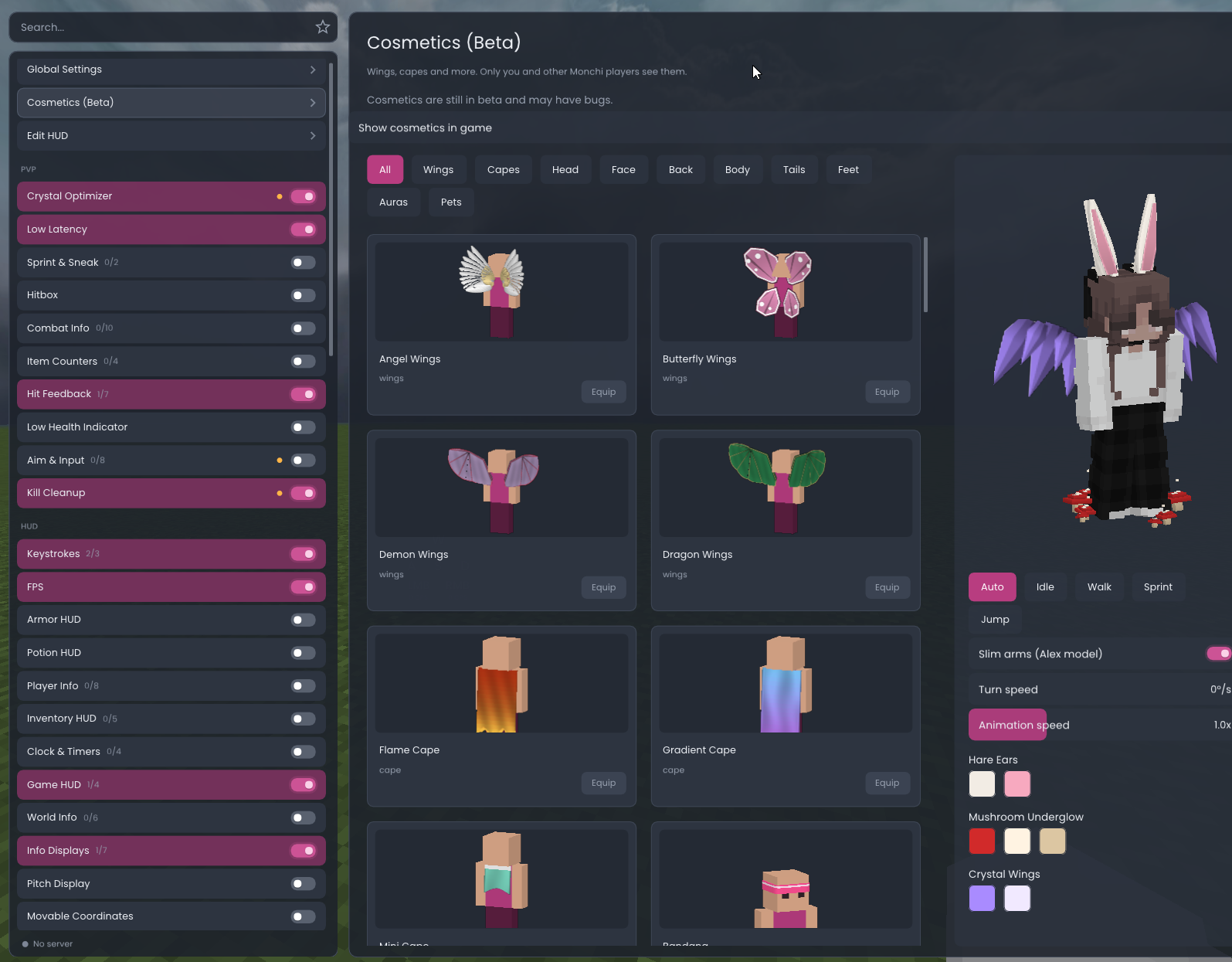Click the Flame Cape preview thumbnail

point(501,683)
